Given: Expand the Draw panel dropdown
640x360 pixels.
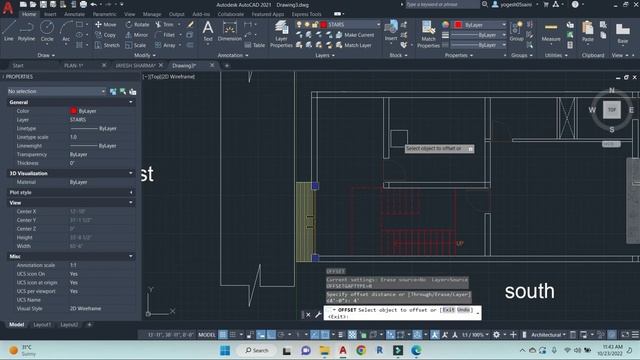Looking at the screenshot, I should (x=46, y=55).
